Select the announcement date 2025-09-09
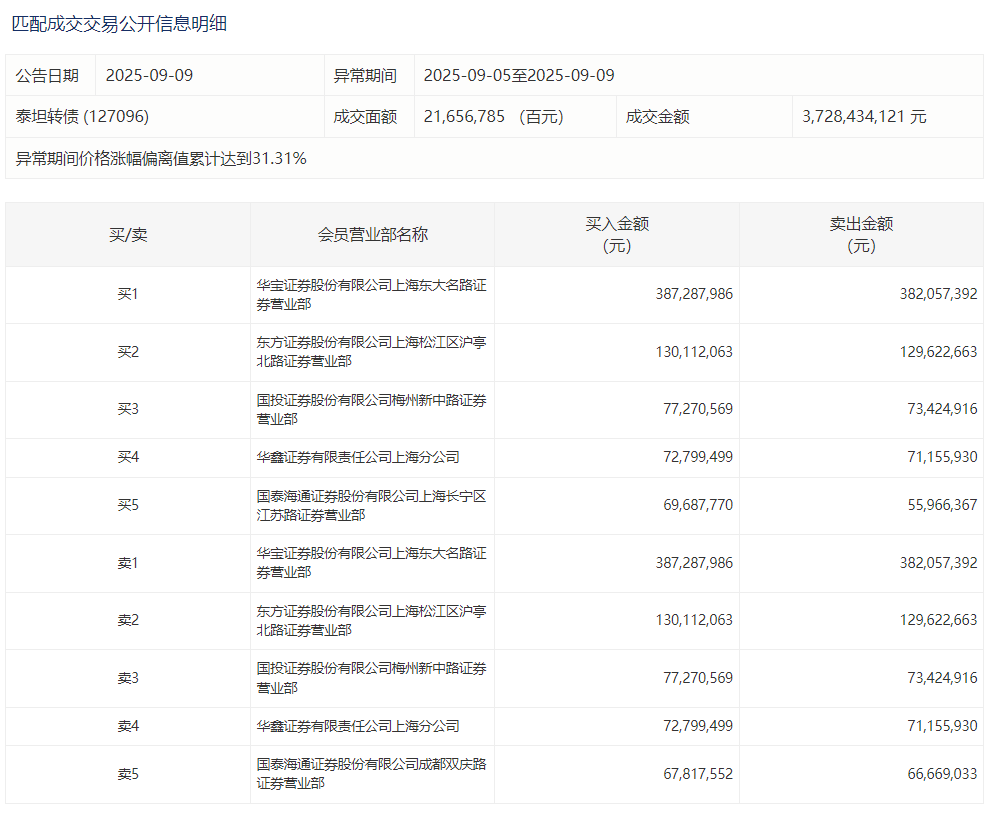Viewport: 990px width, 813px height. pyautogui.click(x=148, y=76)
